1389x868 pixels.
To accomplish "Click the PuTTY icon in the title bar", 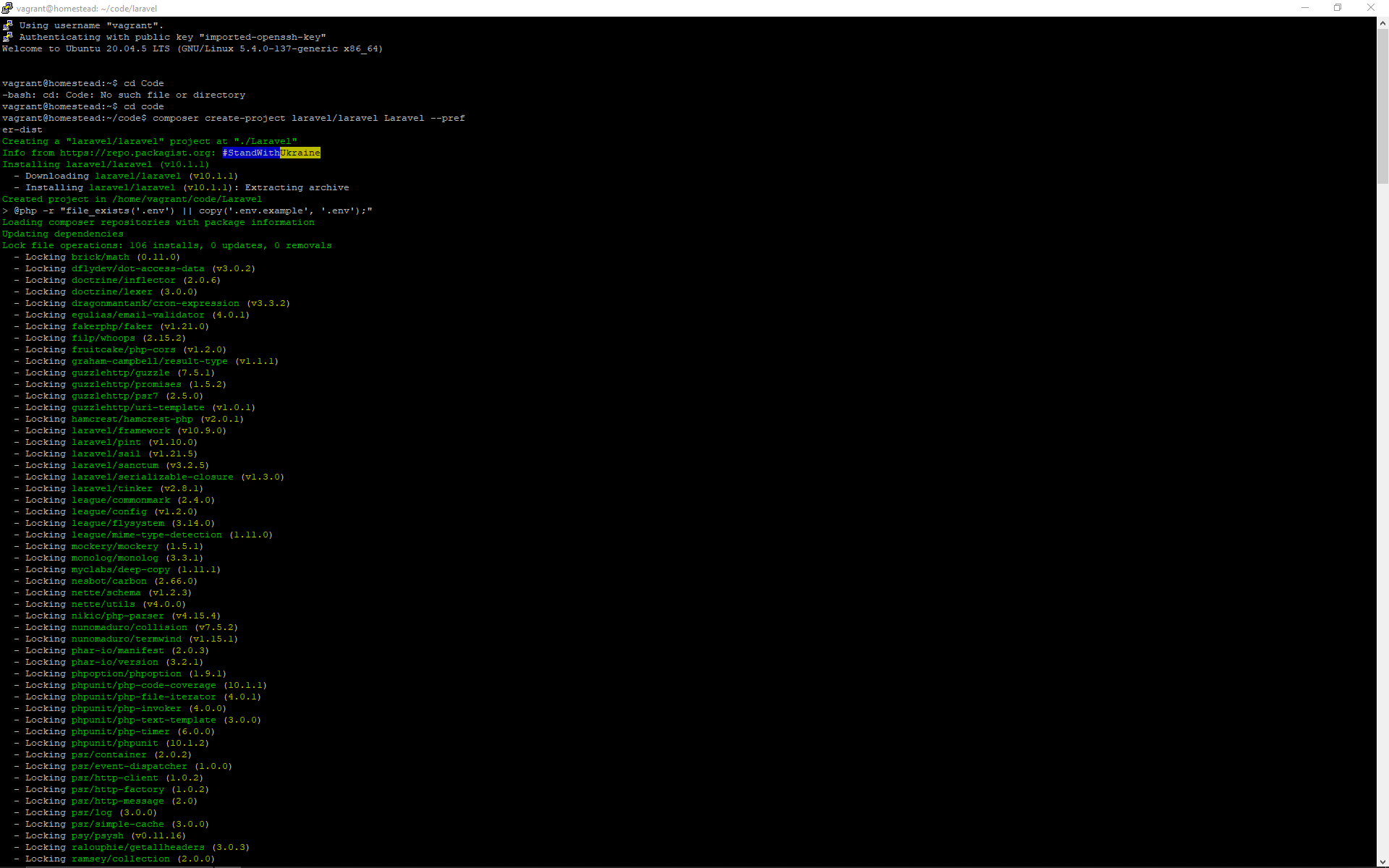I will coord(7,8).
